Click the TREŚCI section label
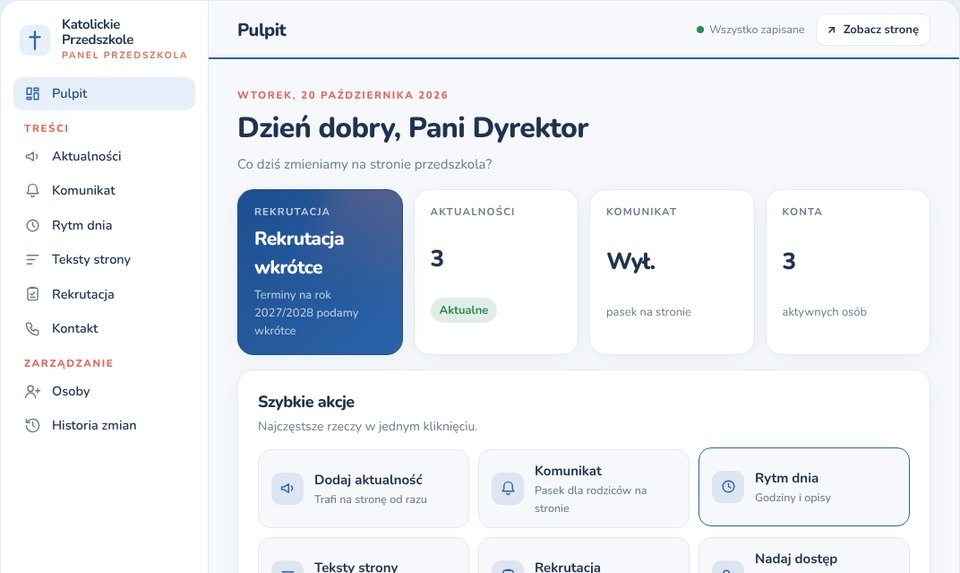Screen dimensions: 960x573 pos(46,128)
